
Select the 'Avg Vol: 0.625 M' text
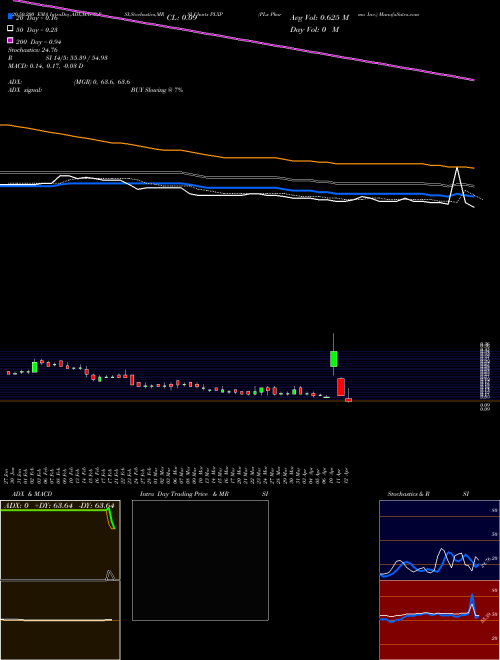click(319, 18)
